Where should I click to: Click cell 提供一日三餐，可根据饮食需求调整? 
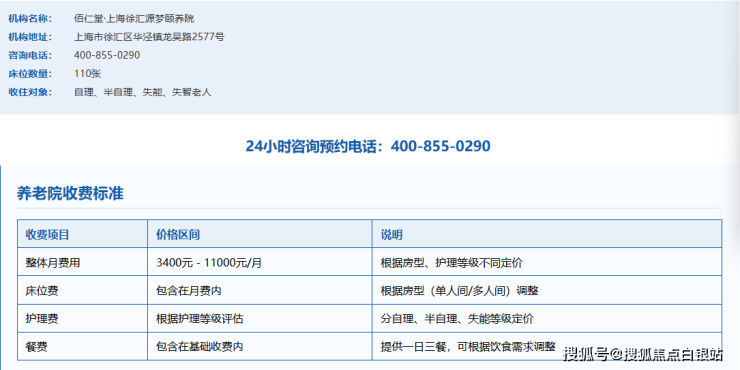point(468,346)
